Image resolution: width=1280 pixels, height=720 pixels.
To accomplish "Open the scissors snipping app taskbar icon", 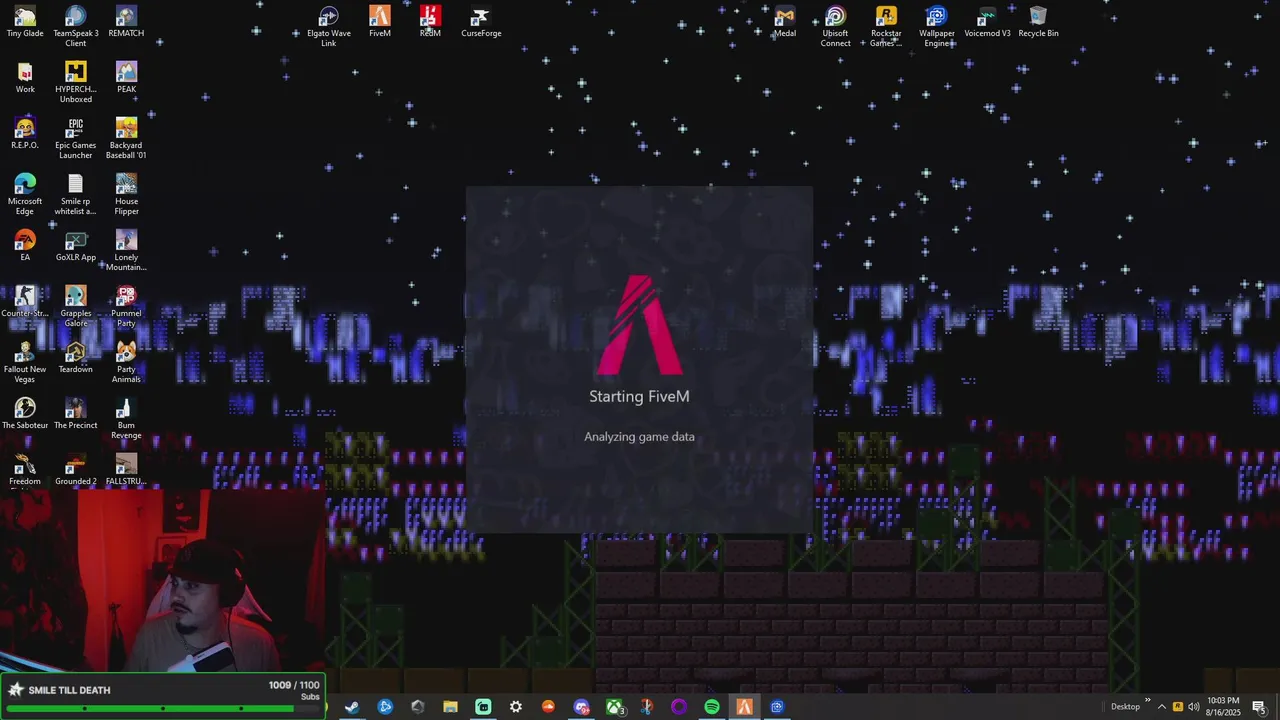I will [x=647, y=707].
